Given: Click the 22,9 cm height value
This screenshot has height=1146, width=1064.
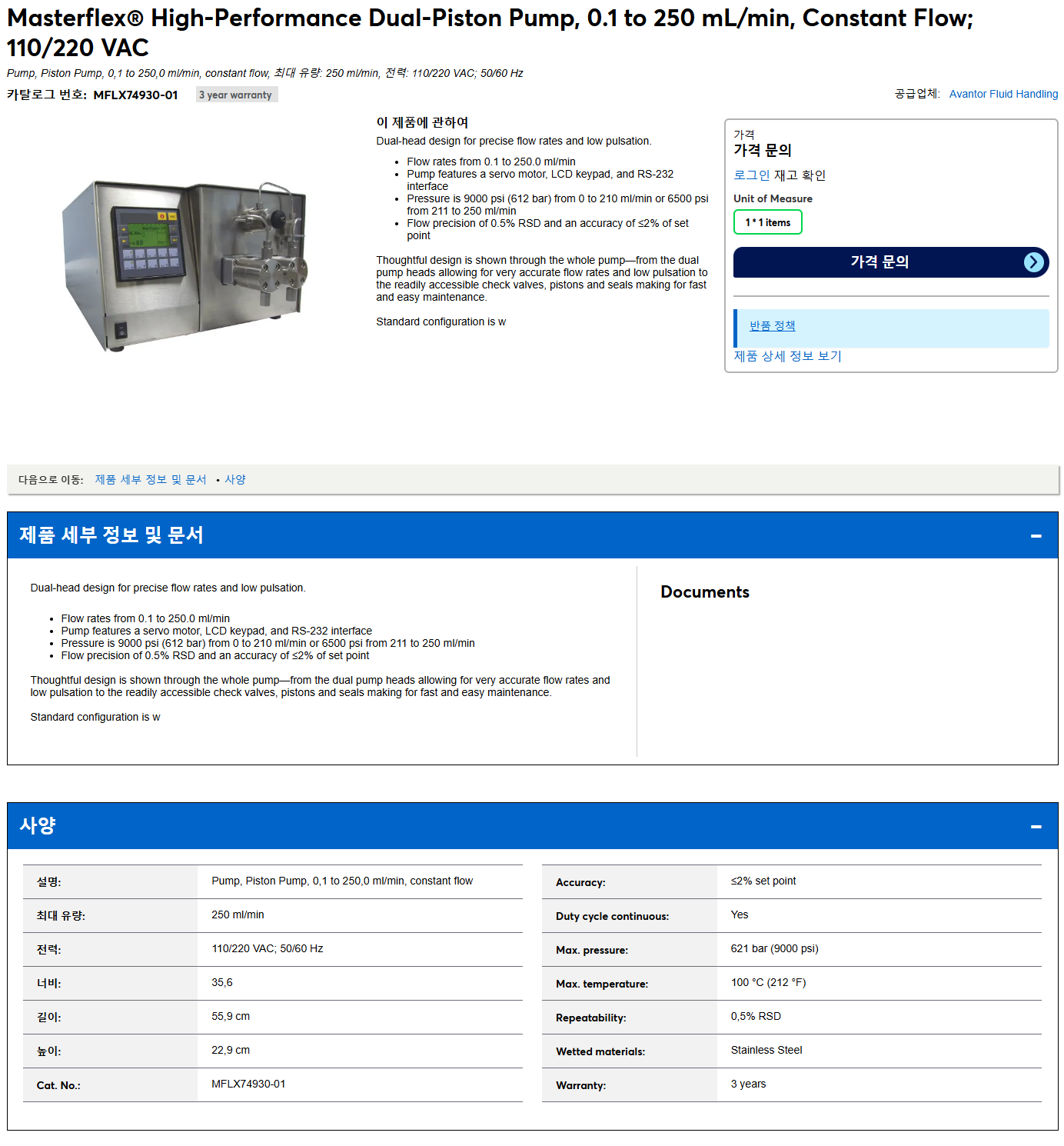Looking at the screenshot, I should point(231,1050).
